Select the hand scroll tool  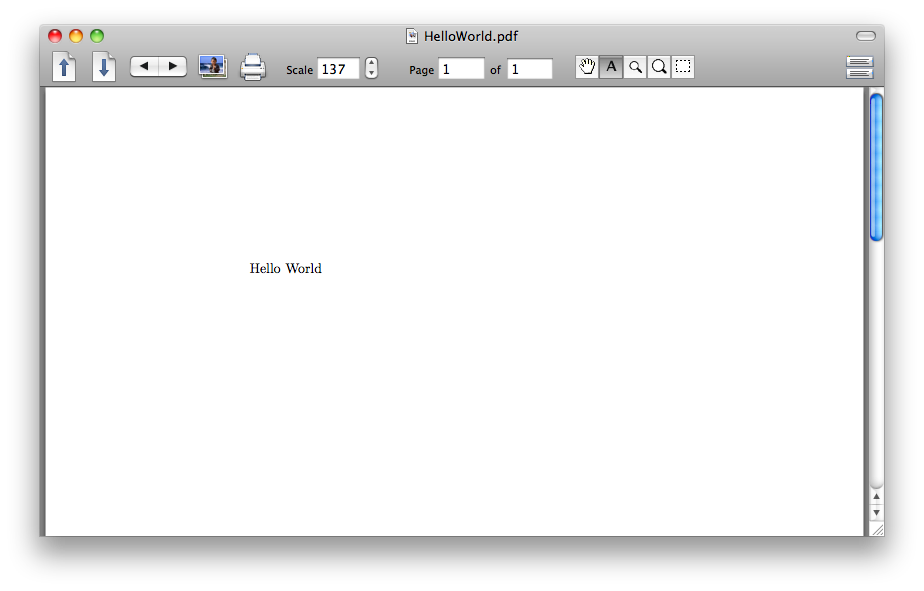click(x=587, y=67)
